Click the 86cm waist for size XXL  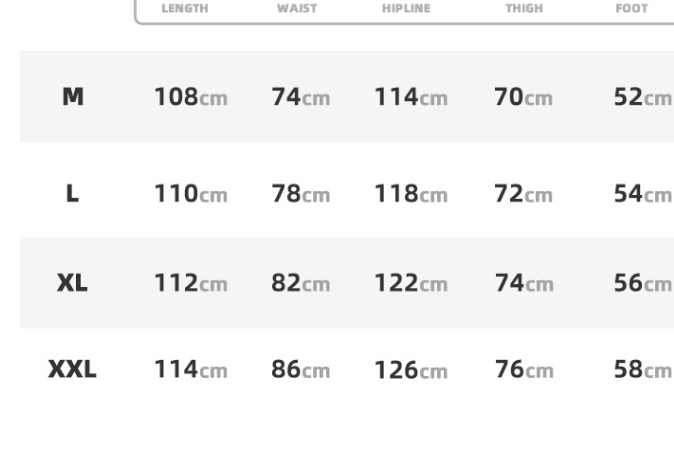pyautogui.click(x=300, y=370)
